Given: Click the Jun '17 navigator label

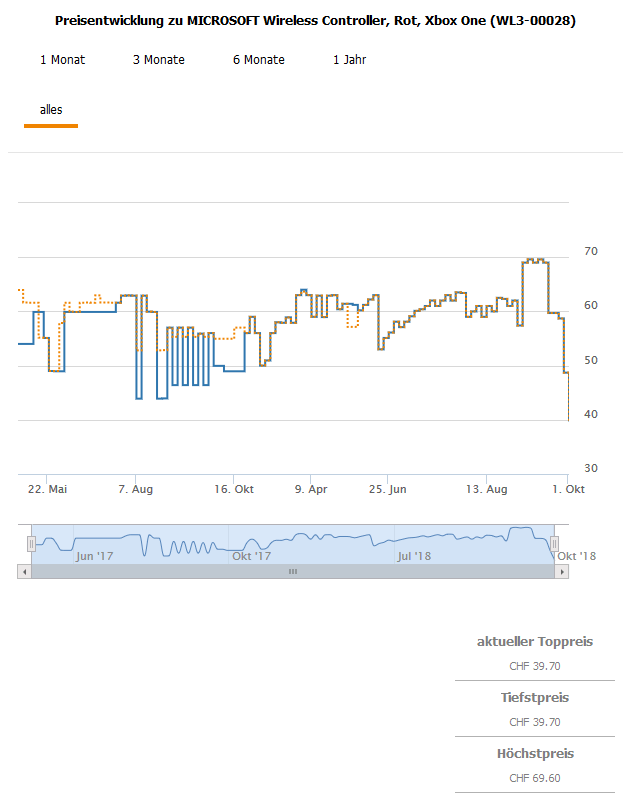Looking at the screenshot, I should coord(95,555).
